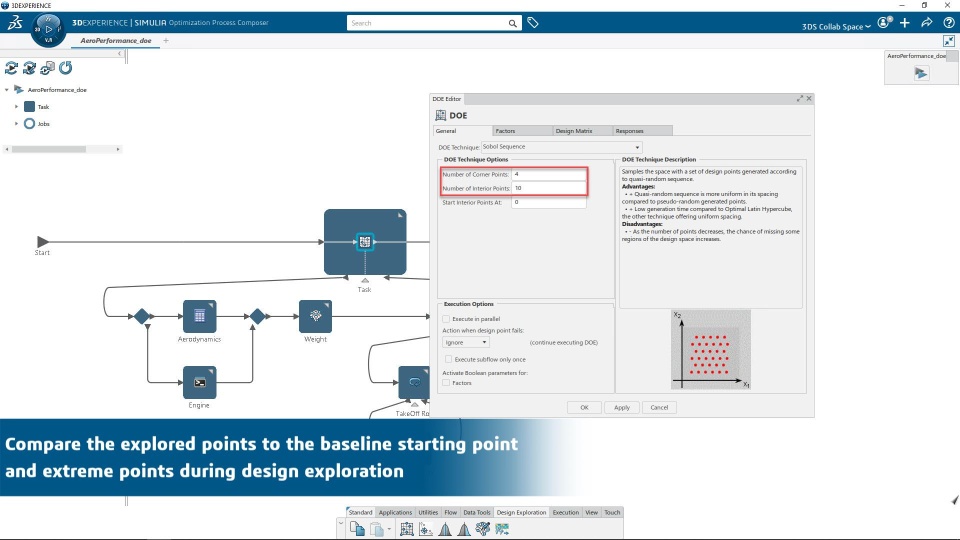Open the tag icon beside search
Image resolution: width=960 pixels, height=540 pixels.
coord(533,23)
